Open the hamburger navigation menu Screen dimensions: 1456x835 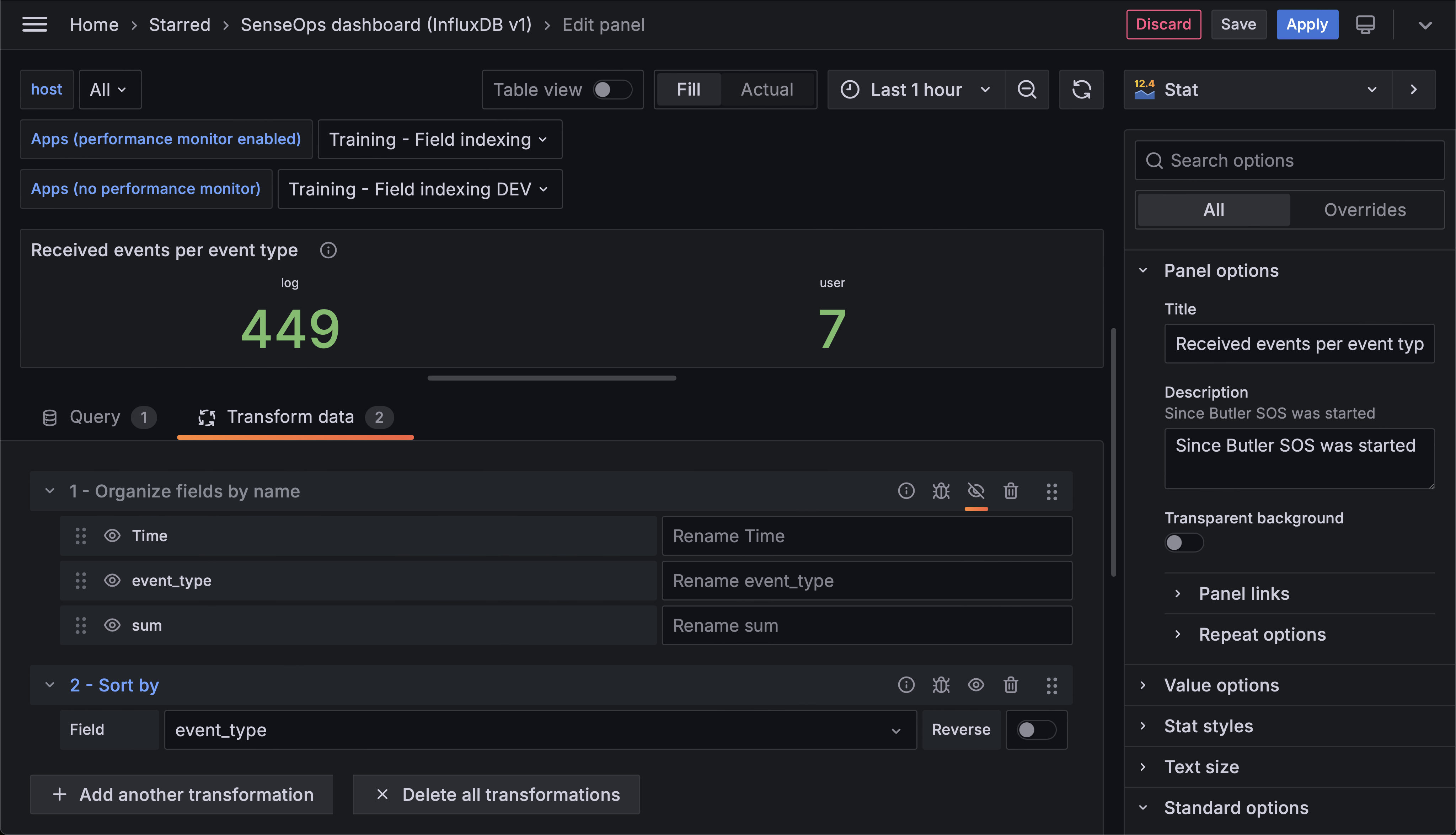tap(34, 24)
